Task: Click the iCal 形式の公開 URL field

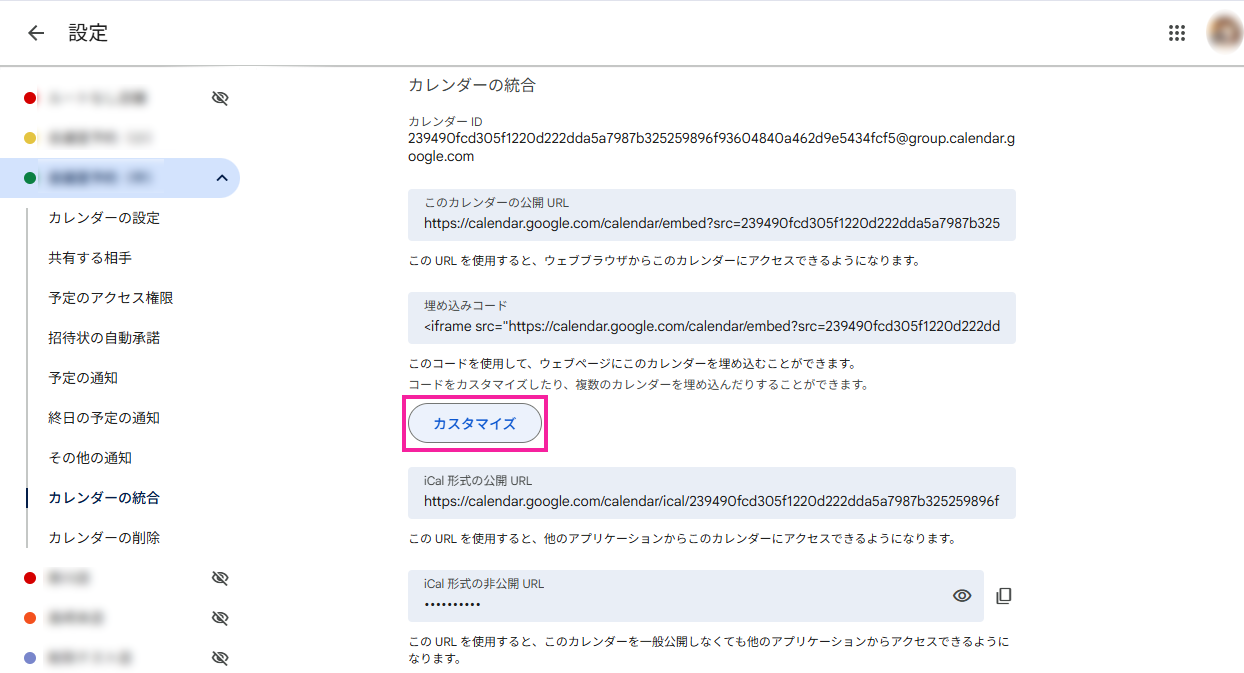Action: pos(711,501)
